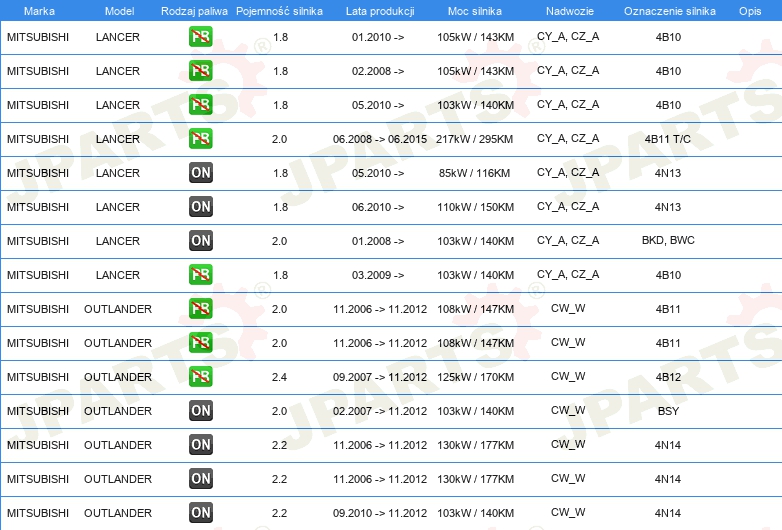This screenshot has width=782, height=530.
Task: Select the '01.2010 ->' production date cell
Action: 378,37
